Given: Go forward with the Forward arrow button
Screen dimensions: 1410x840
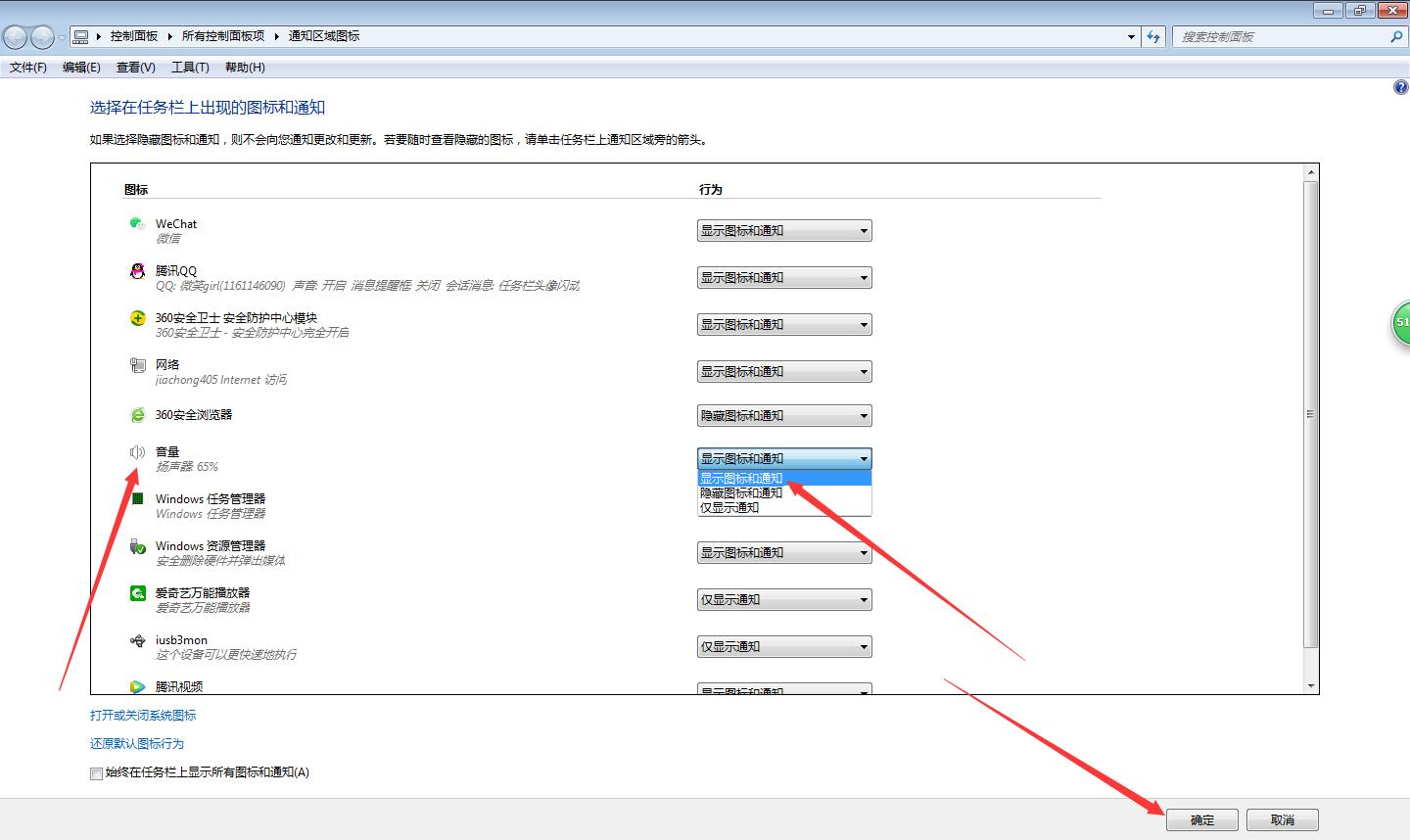Looking at the screenshot, I should [x=42, y=37].
